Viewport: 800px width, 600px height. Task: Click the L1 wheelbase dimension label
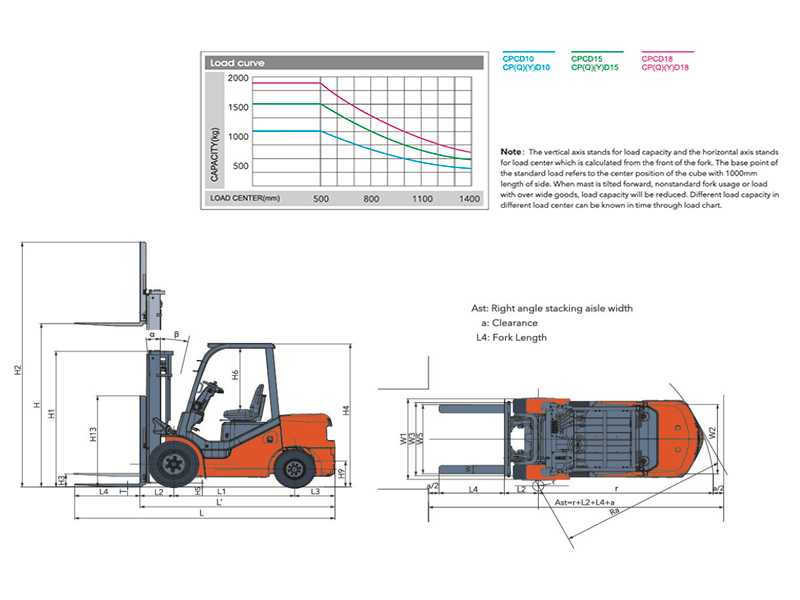[221, 492]
